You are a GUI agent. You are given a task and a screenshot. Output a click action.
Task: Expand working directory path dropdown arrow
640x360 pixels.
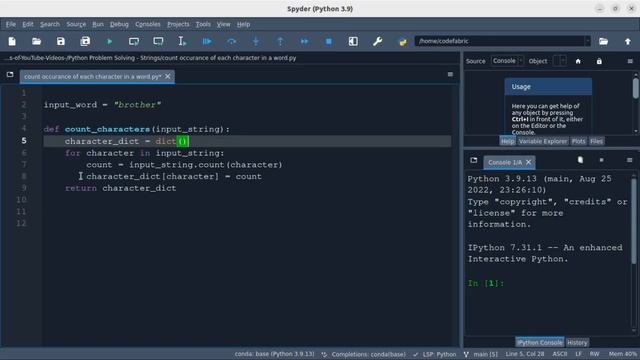[587, 41]
